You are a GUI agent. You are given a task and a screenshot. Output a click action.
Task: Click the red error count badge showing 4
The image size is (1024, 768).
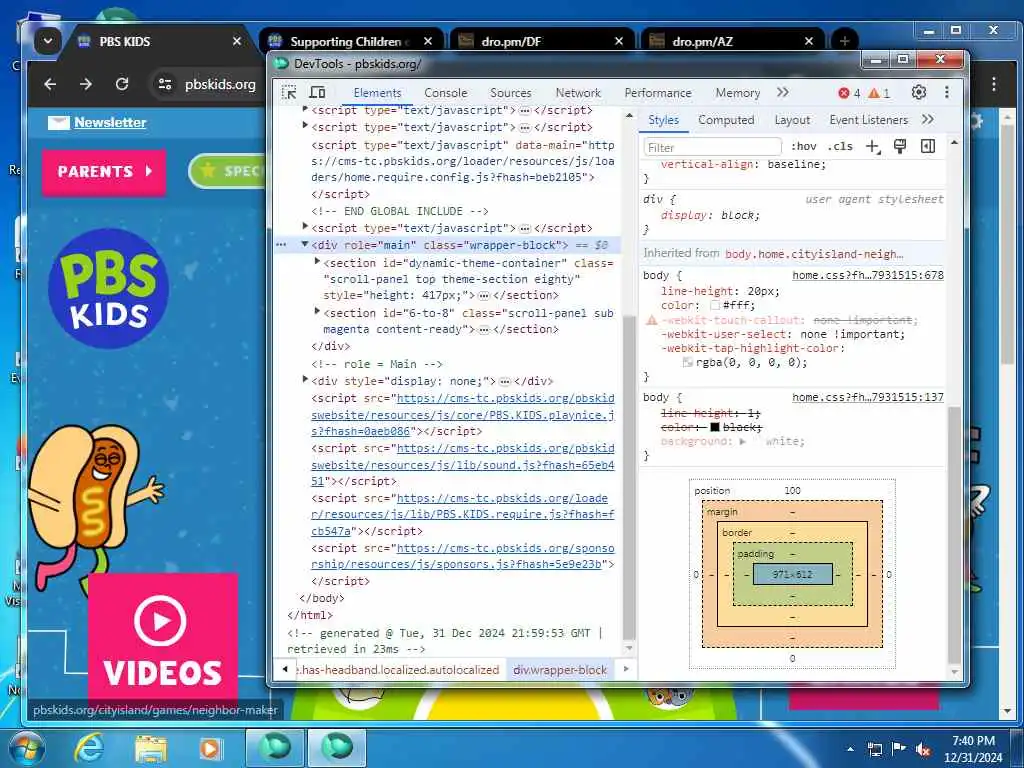(x=849, y=93)
